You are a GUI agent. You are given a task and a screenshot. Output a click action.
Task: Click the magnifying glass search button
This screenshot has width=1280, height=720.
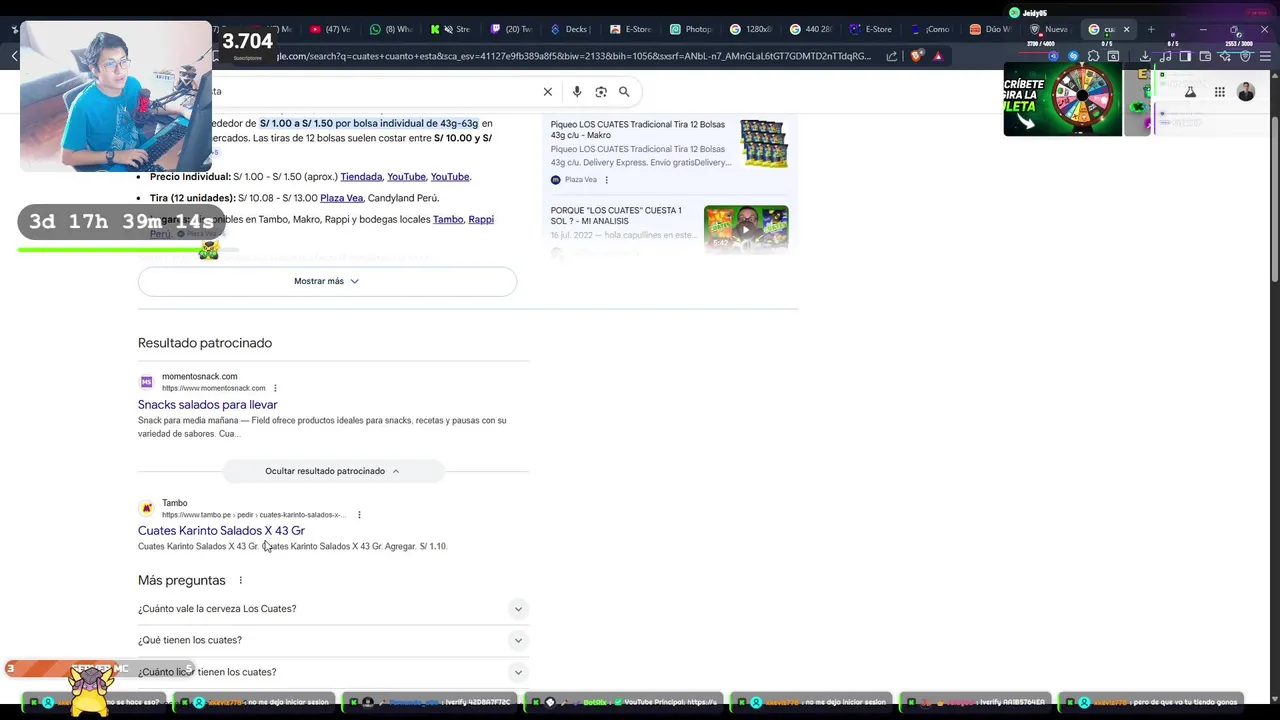[624, 91]
